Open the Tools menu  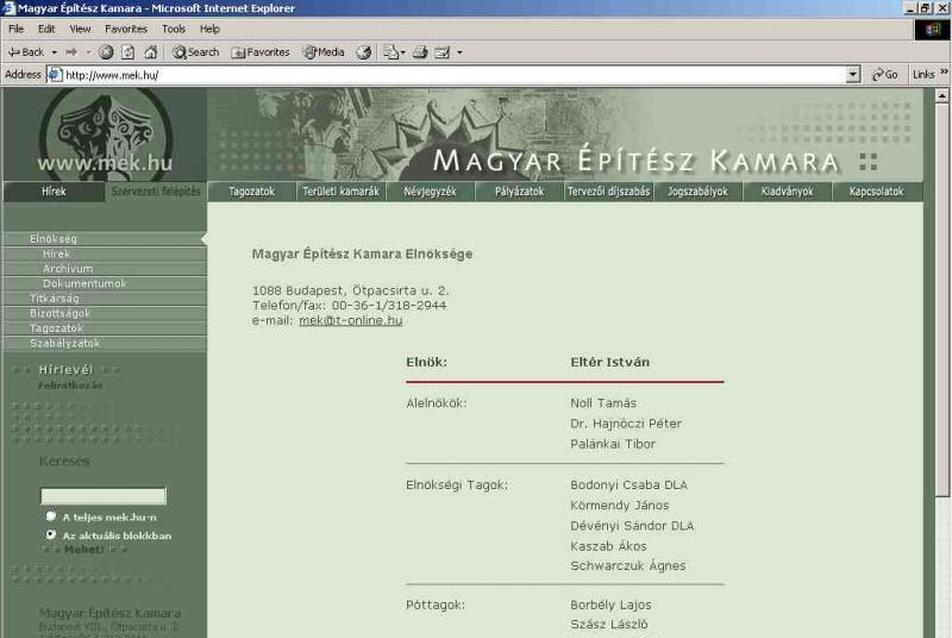(174, 29)
